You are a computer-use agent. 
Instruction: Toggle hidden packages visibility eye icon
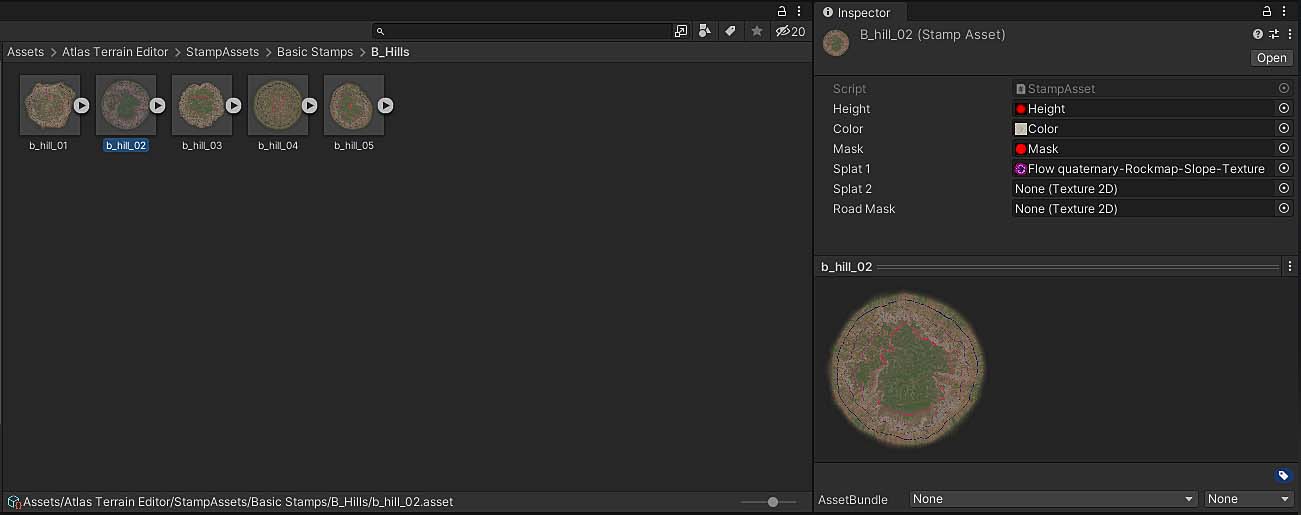(790, 31)
